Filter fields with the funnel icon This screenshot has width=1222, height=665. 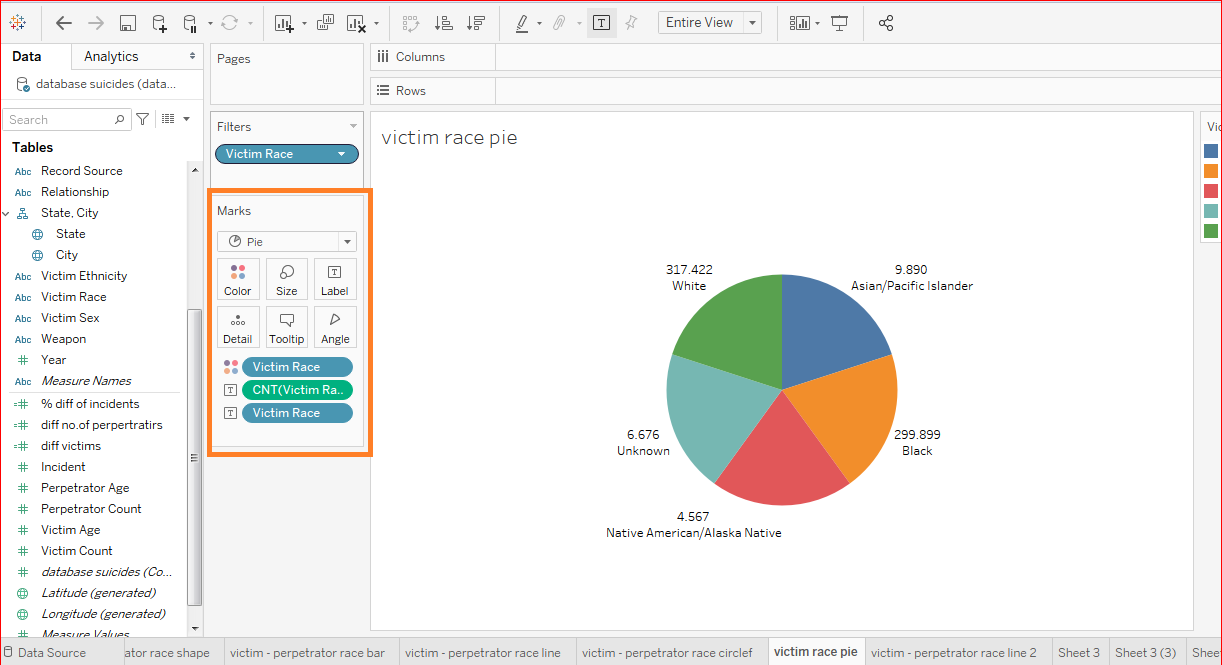[x=143, y=119]
